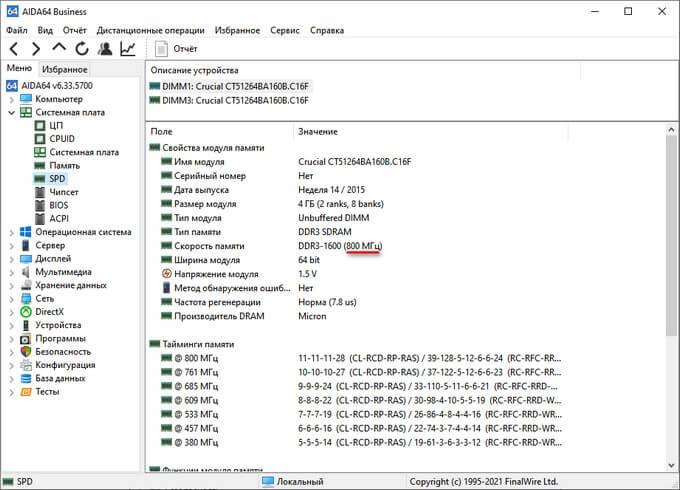Open the Файл menu
680x490 pixels.
(17, 30)
